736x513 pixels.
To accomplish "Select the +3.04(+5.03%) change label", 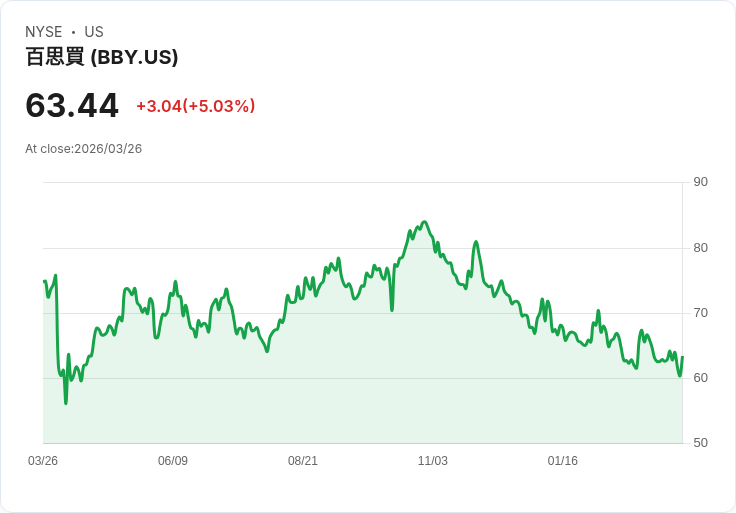I will (x=196, y=106).
